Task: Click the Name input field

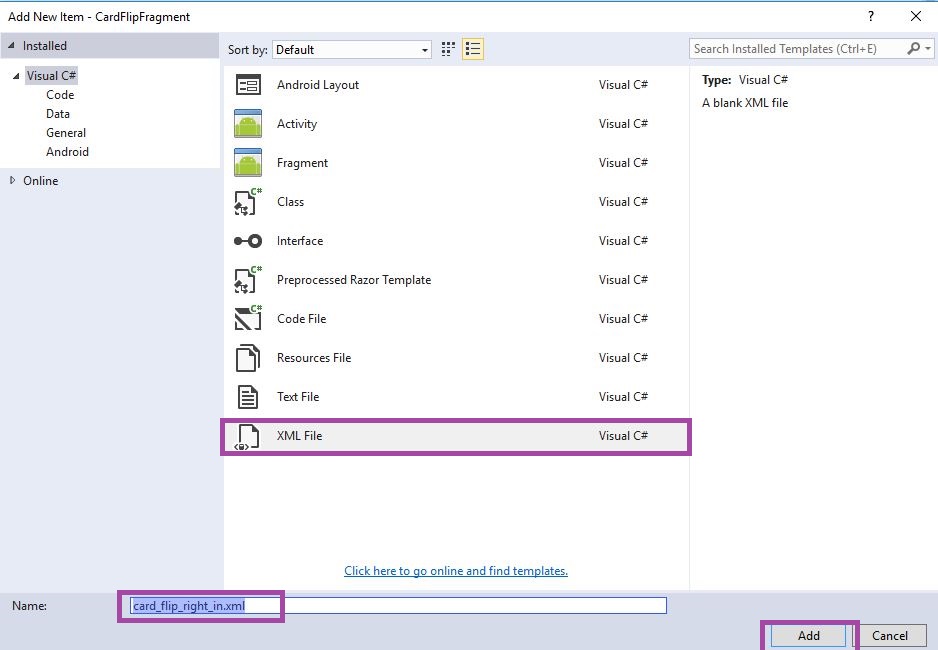Action: 398,606
